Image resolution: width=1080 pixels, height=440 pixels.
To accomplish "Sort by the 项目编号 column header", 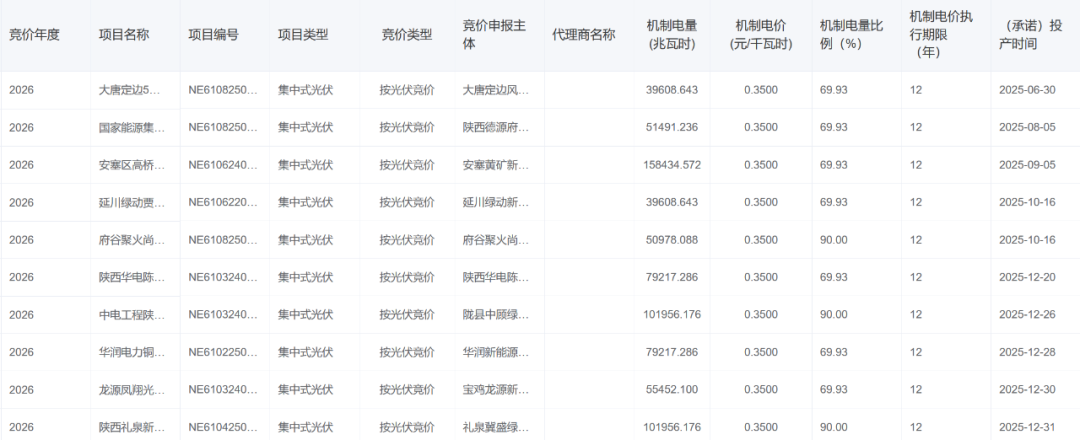I will [x=213, y=35].
